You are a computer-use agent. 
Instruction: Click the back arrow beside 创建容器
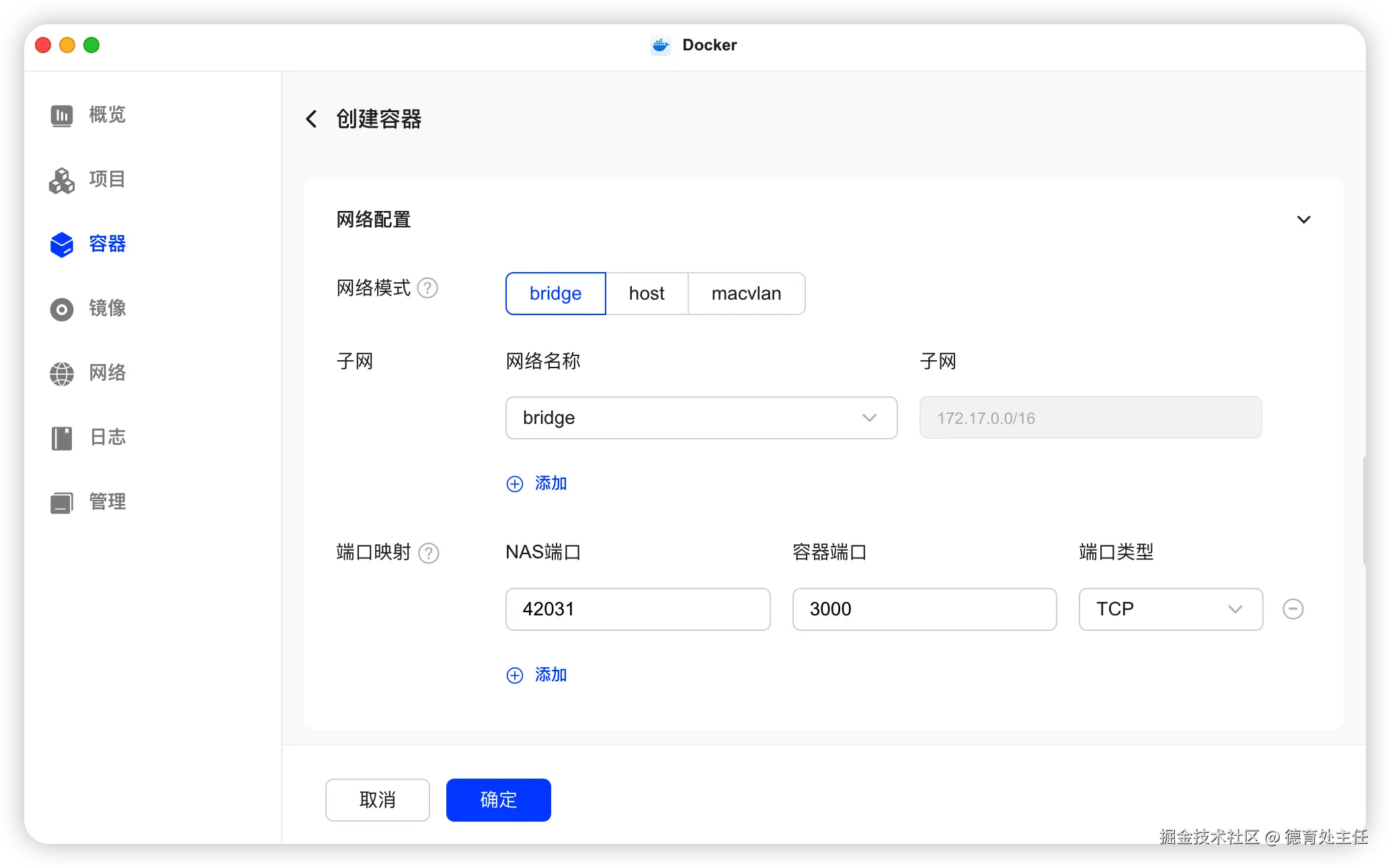point(311,120)
